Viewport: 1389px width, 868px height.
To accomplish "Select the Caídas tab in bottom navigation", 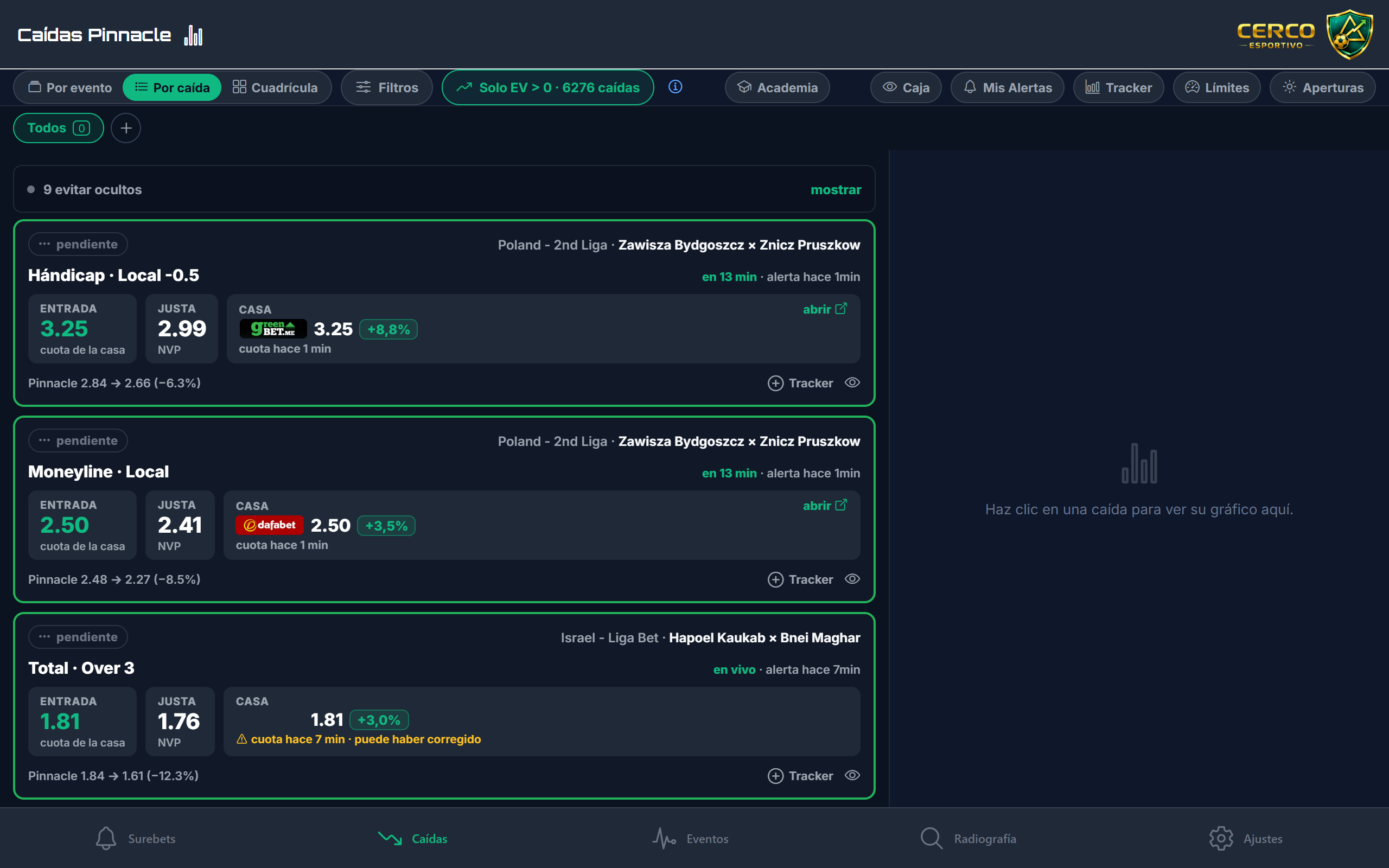I will 413,839.
